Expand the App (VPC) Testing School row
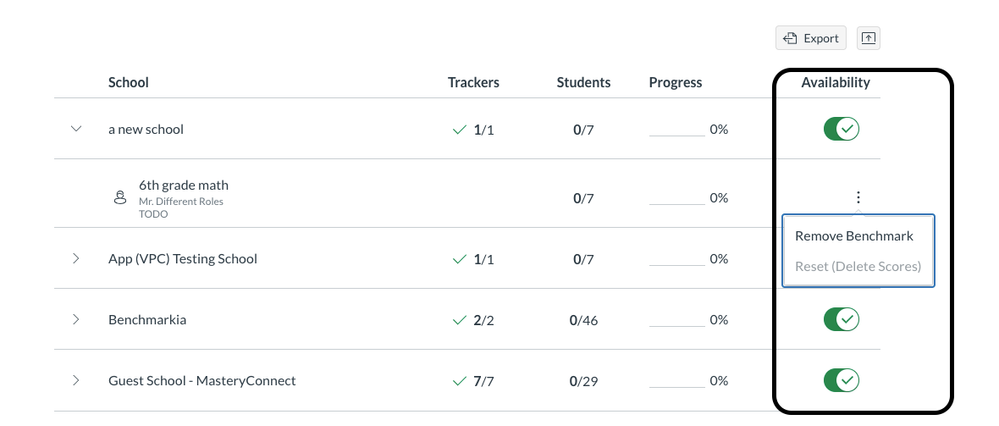The height and width of the screenshot is (426, 999). pos(76,259)
